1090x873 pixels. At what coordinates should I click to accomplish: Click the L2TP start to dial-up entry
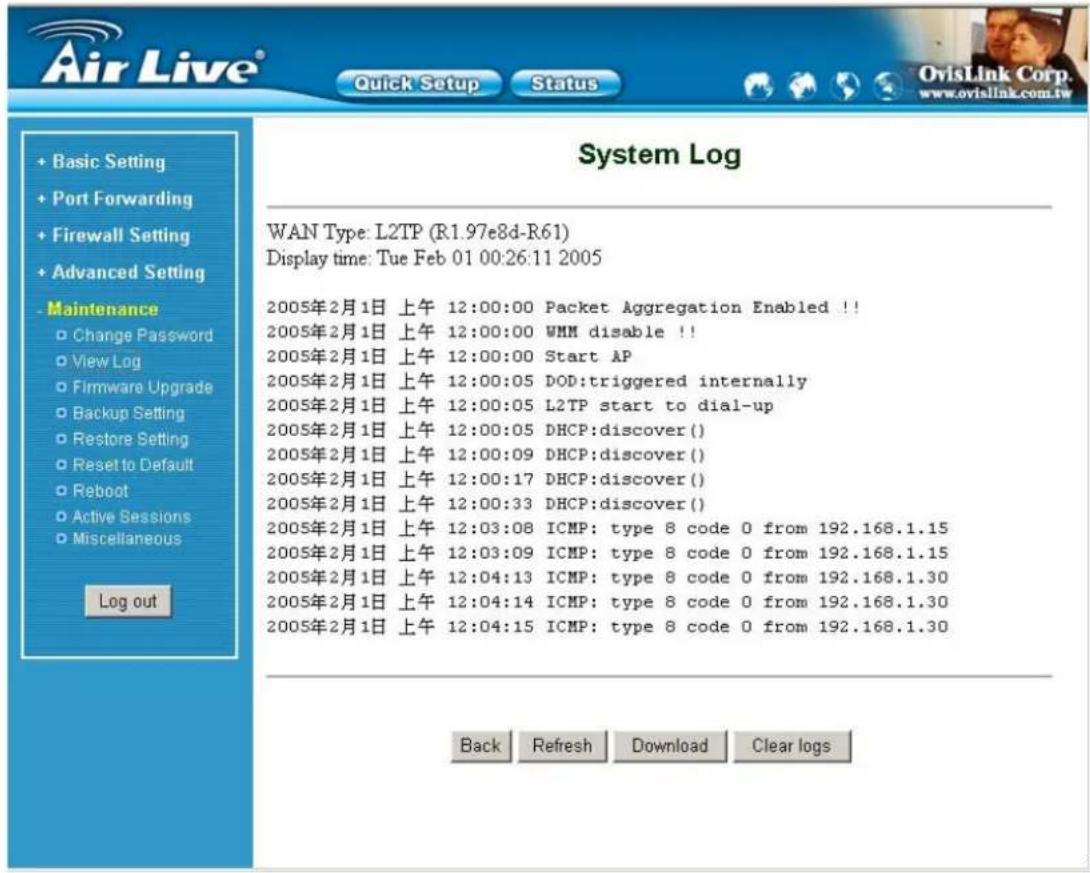click(x=520, y=405)
